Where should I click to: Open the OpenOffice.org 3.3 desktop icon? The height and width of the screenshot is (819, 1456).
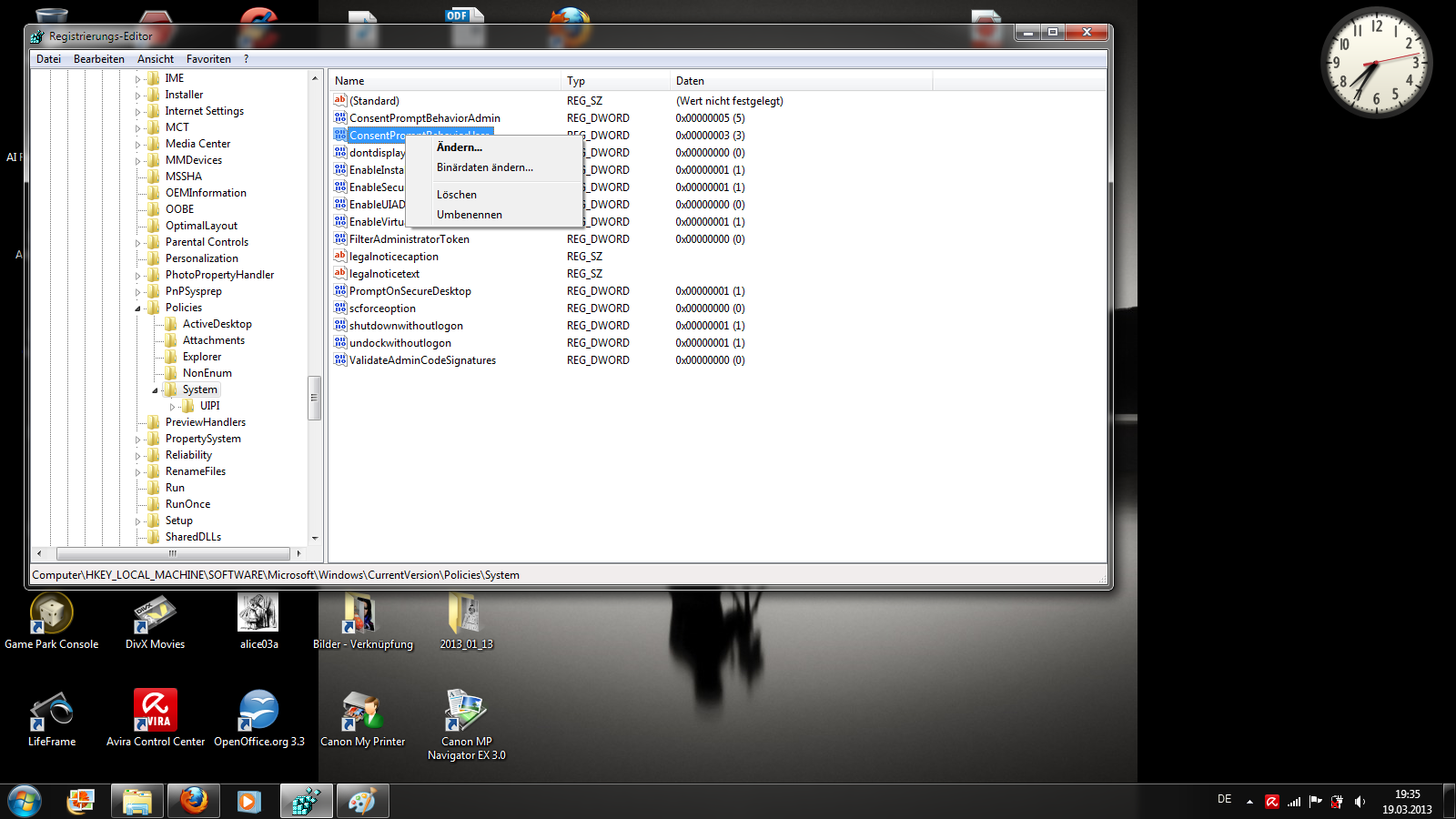coord(259,718)
